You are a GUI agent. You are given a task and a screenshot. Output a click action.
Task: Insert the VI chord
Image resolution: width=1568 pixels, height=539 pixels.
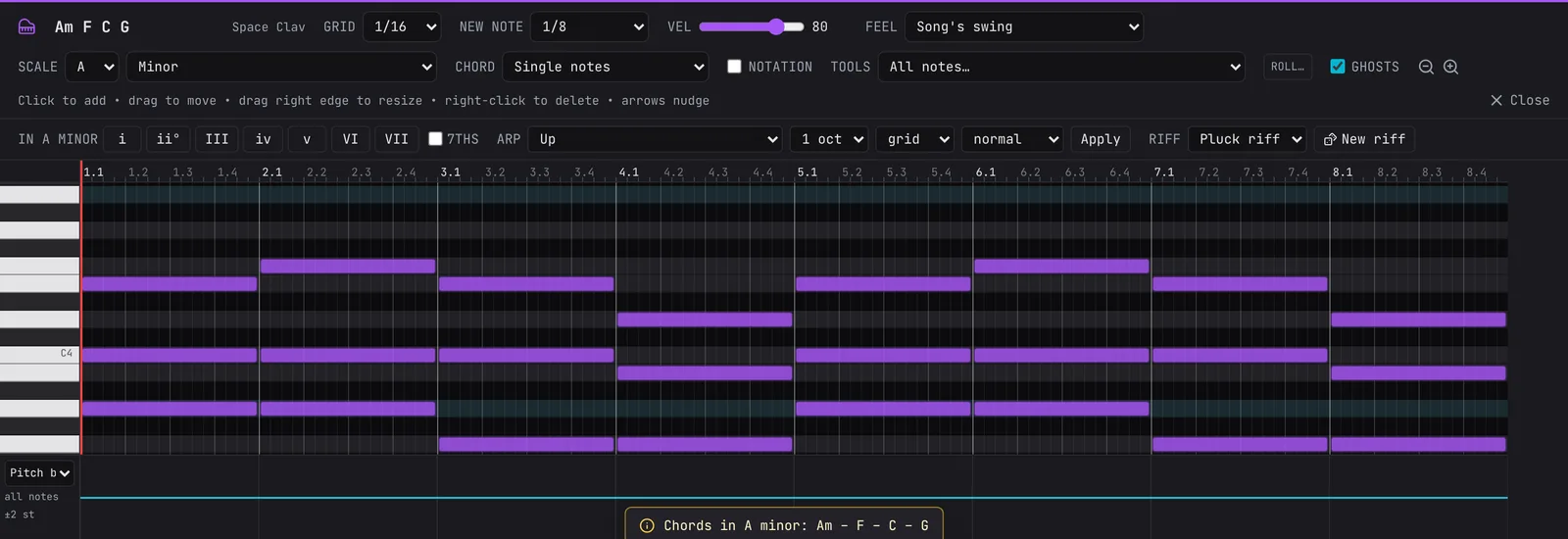click(x=351, y=139)
